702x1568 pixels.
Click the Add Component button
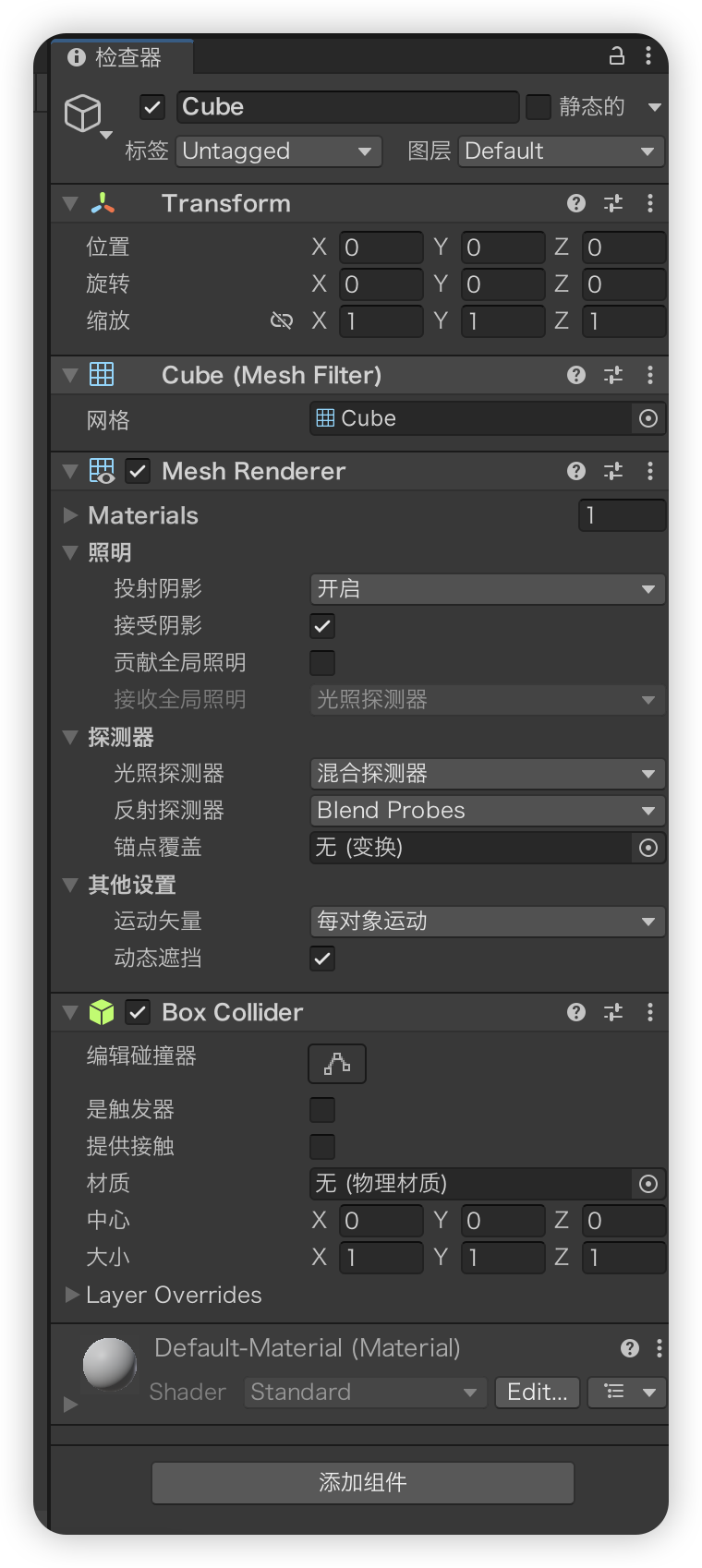pyautogui.click(x=362, y=1482)
